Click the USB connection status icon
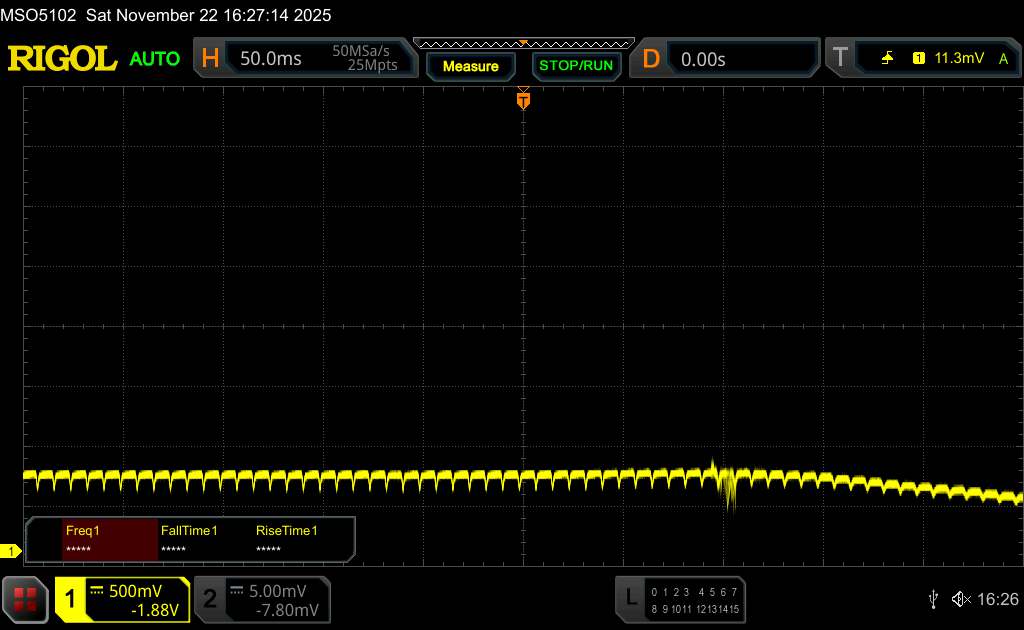Image resolution: width=1024 pixels, height=630 pixels. click(x=933, y=598)
